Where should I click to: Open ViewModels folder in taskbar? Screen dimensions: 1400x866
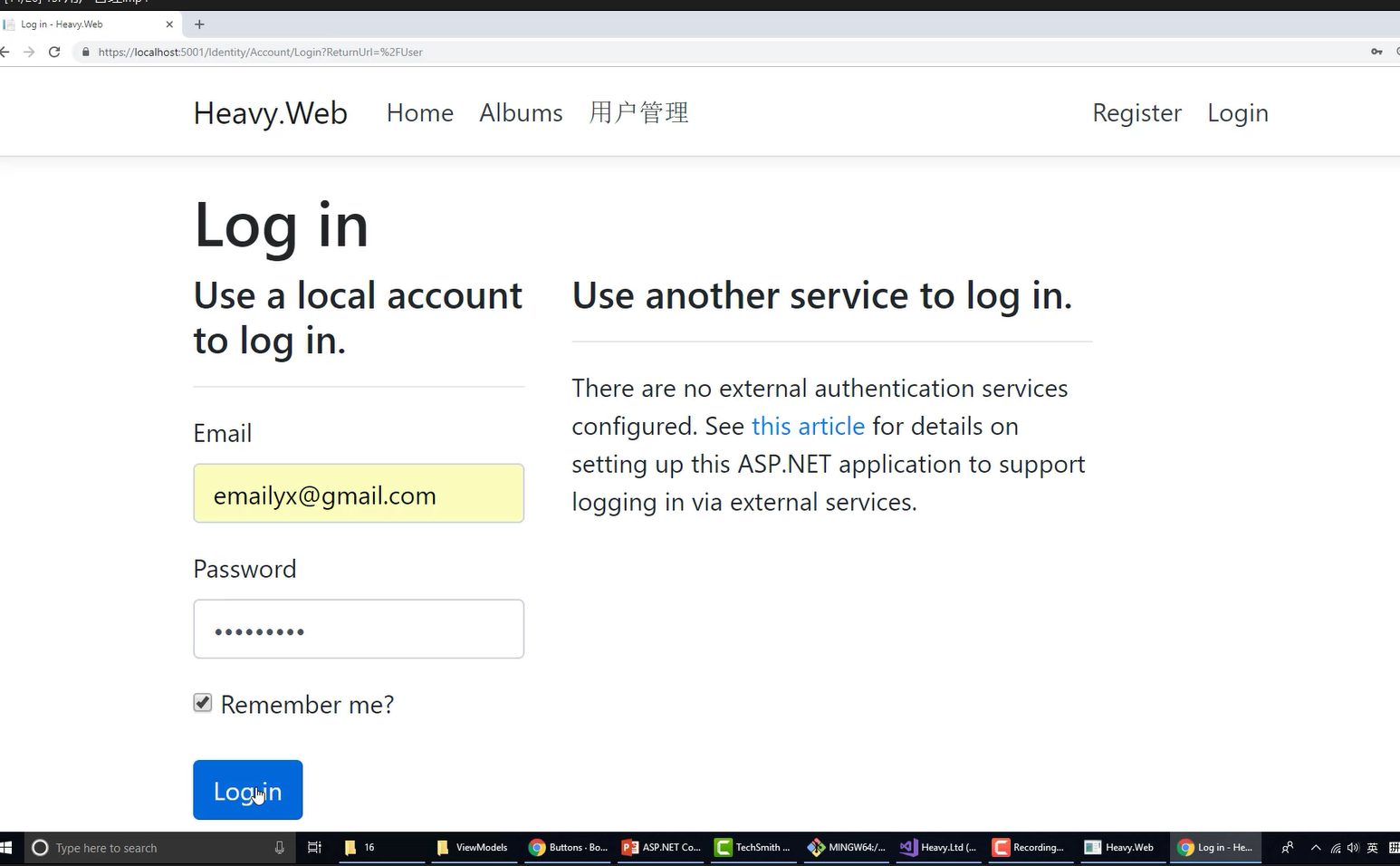pyautogui.click(x=475, y=848)
